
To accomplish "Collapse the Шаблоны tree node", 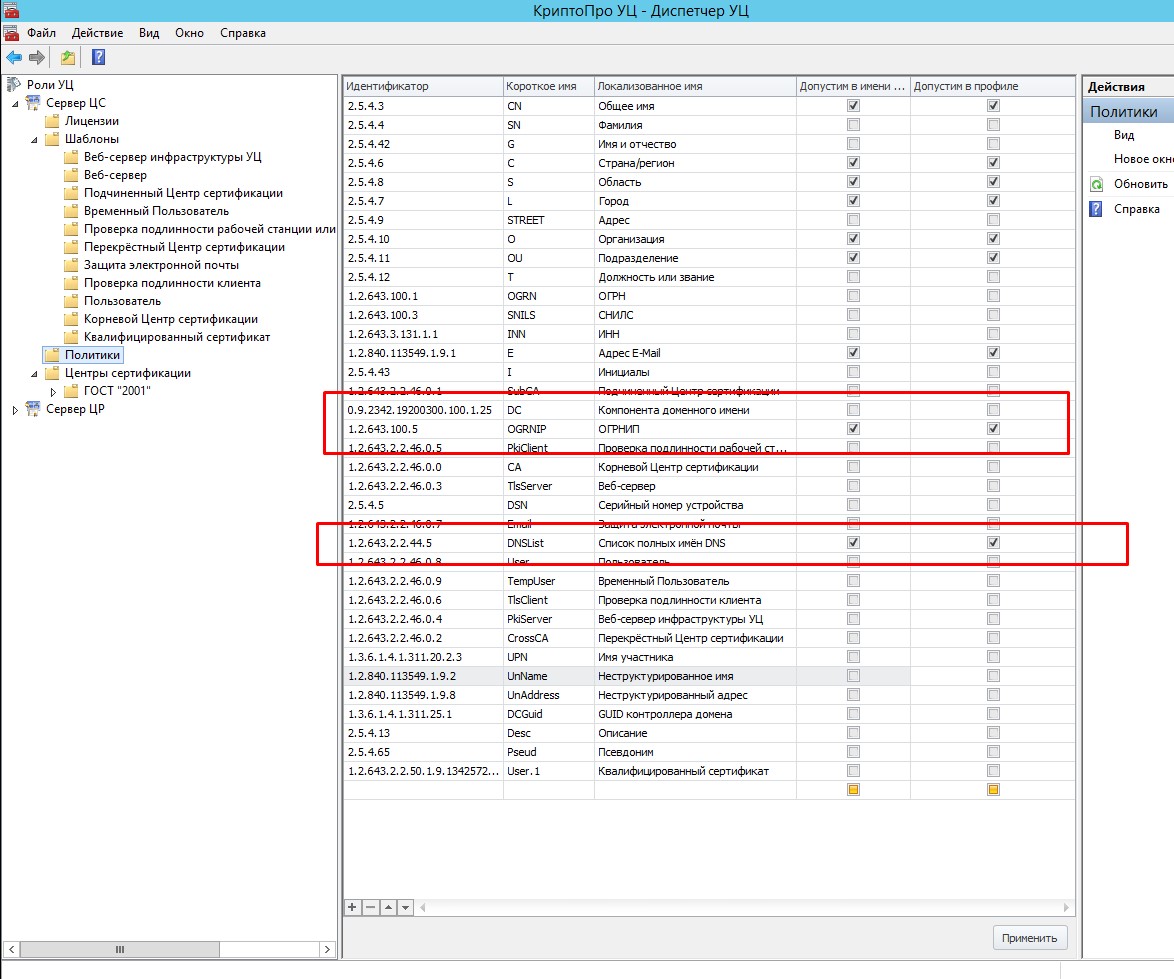I will 34,139.
